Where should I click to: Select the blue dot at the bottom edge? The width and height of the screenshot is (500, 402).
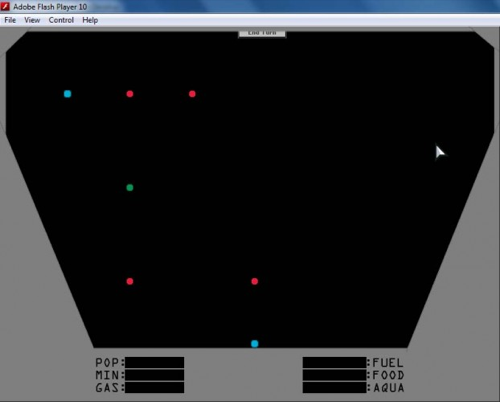(x=255, y=344)
